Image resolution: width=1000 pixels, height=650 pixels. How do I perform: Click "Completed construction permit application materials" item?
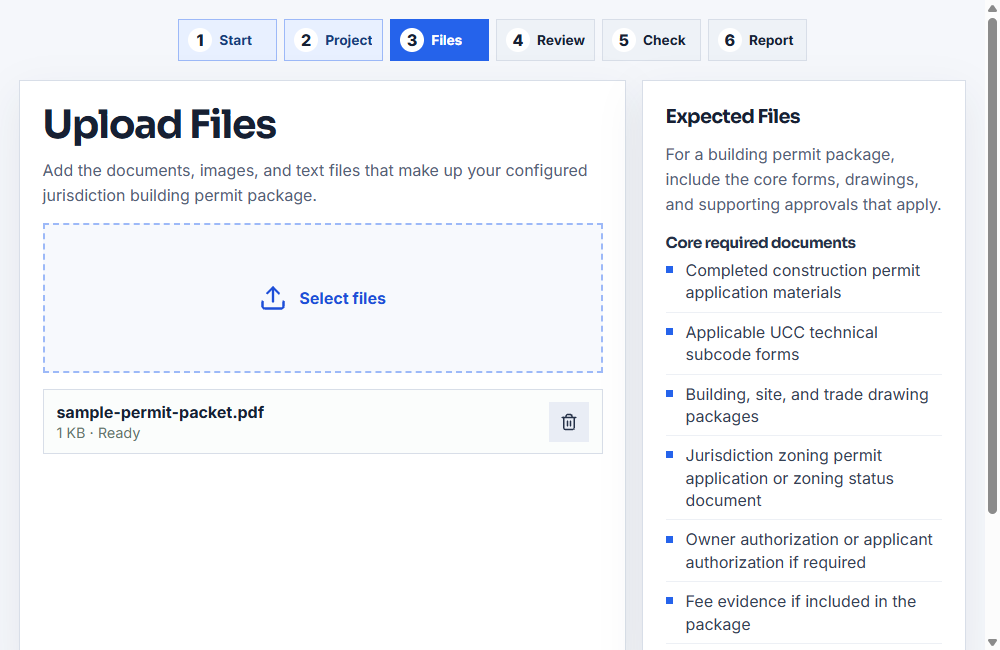click(802, 281)
